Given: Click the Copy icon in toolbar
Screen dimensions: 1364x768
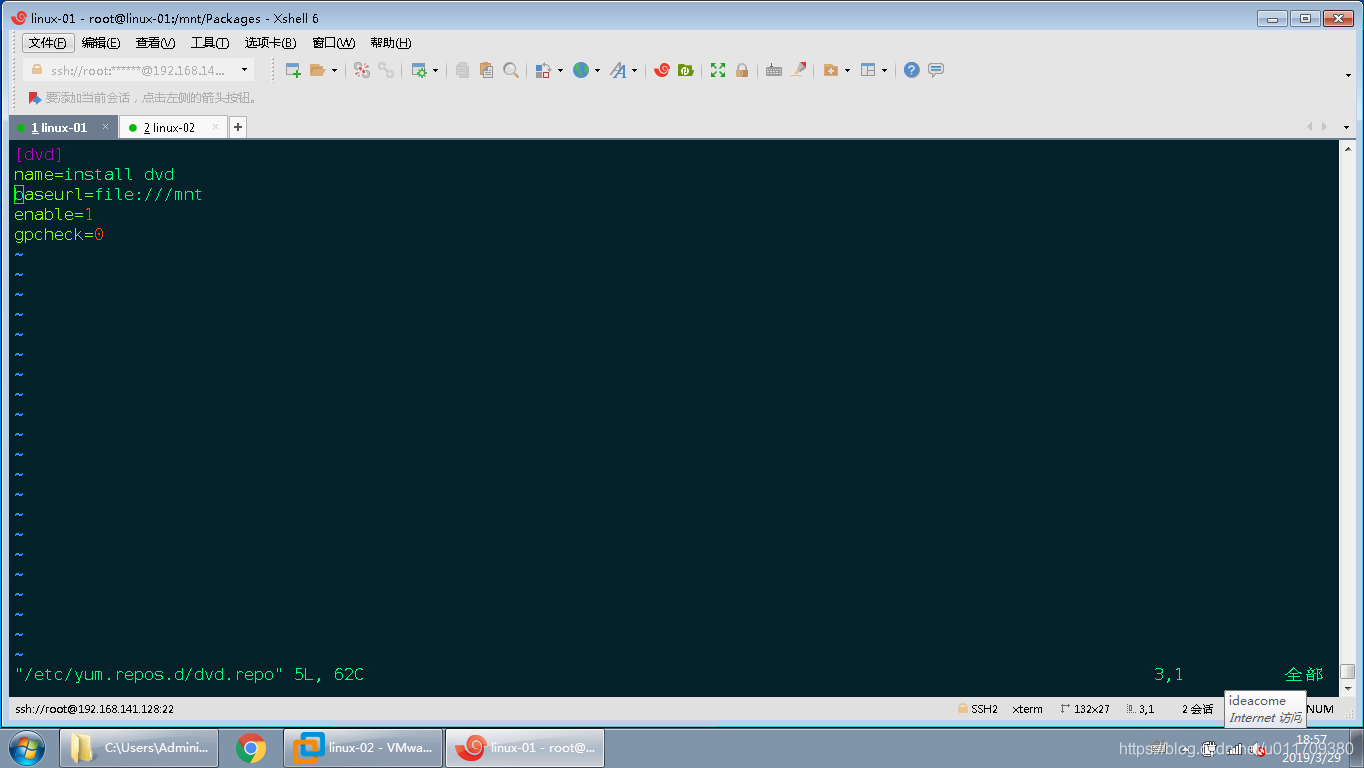Looking at the screenshot, I should coord(462,70).
